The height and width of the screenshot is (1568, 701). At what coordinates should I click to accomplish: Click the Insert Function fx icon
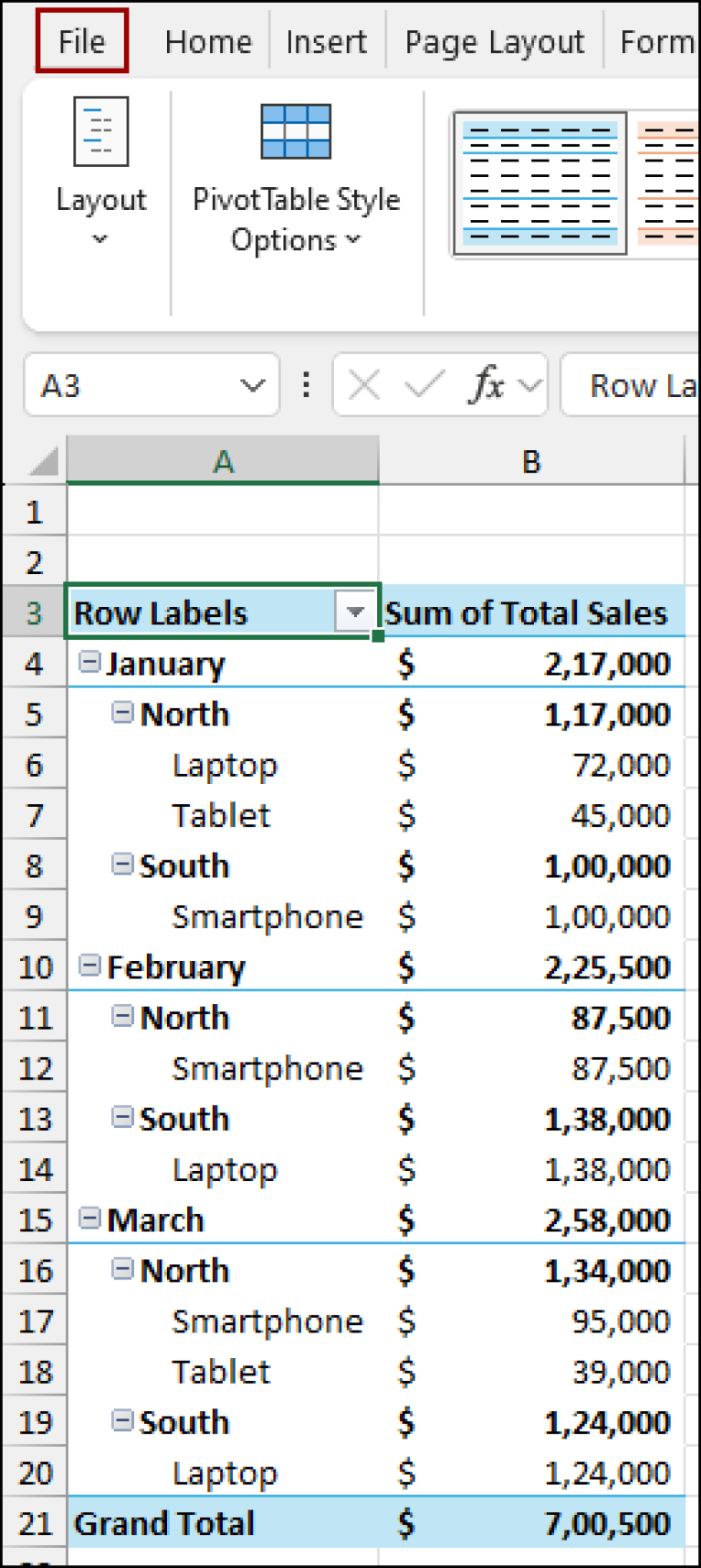[x=488, y=385]
